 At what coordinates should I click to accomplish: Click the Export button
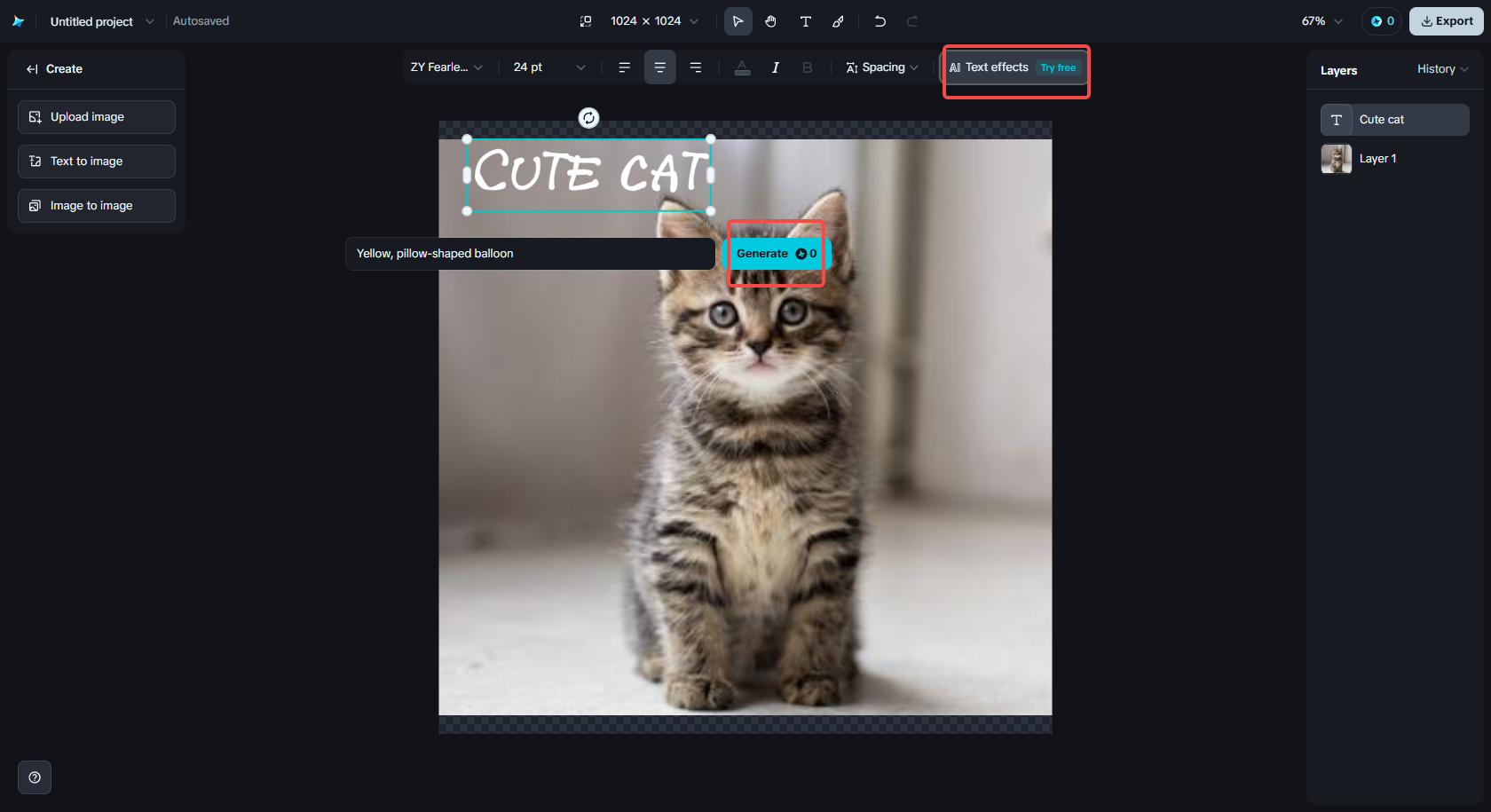tap(1447, 21)
